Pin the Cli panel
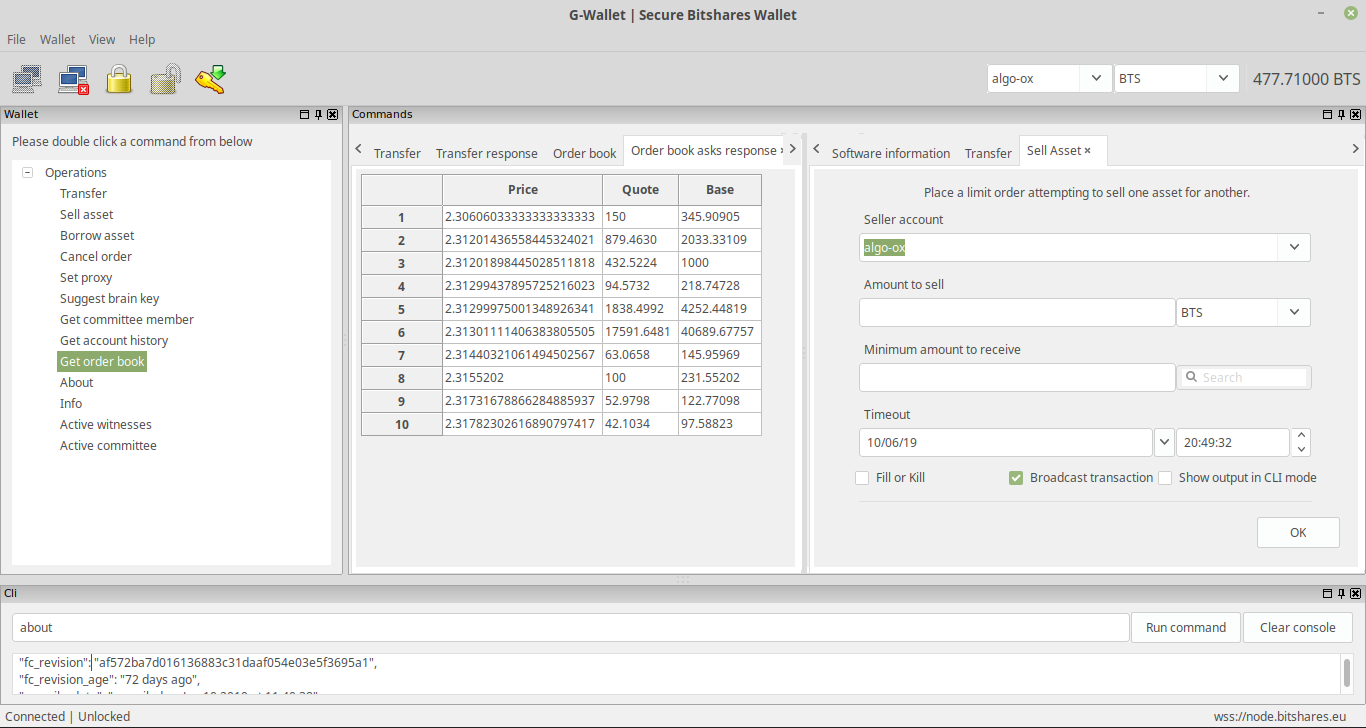 (x=1341, y=593)
